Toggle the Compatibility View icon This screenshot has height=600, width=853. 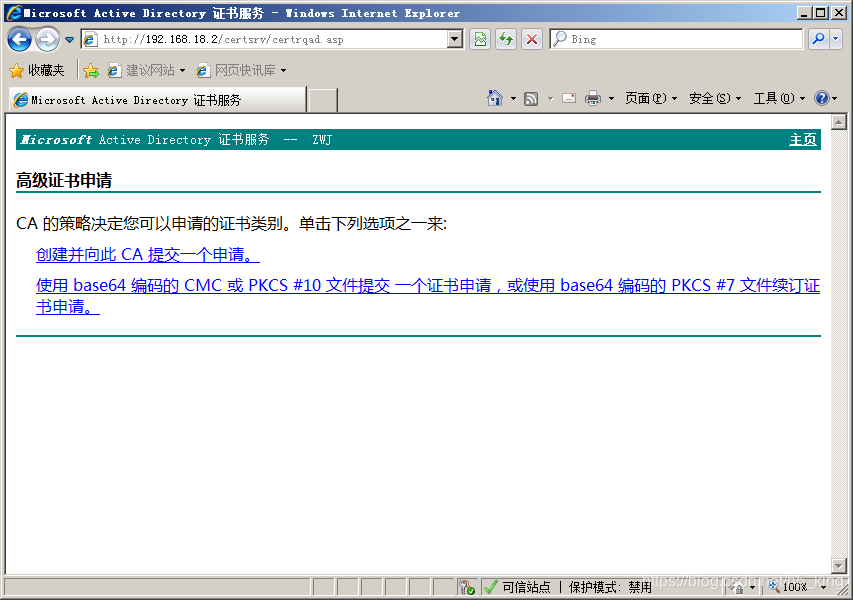coord(480,39)
